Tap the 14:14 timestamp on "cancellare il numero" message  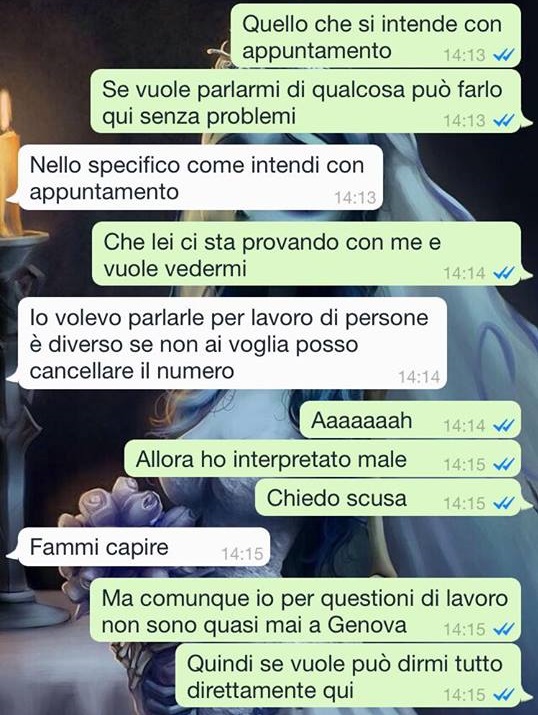click(419, 377)
